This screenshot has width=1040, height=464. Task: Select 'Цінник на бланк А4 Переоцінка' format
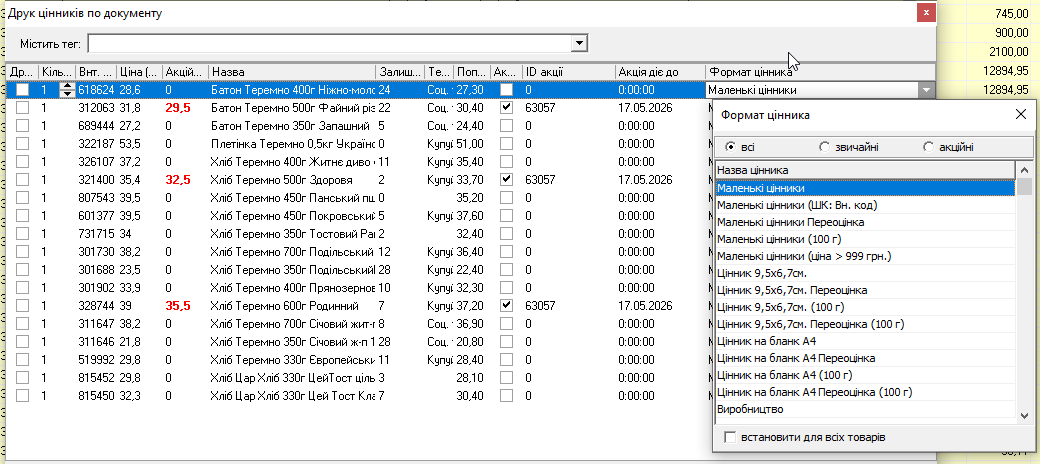866,359
